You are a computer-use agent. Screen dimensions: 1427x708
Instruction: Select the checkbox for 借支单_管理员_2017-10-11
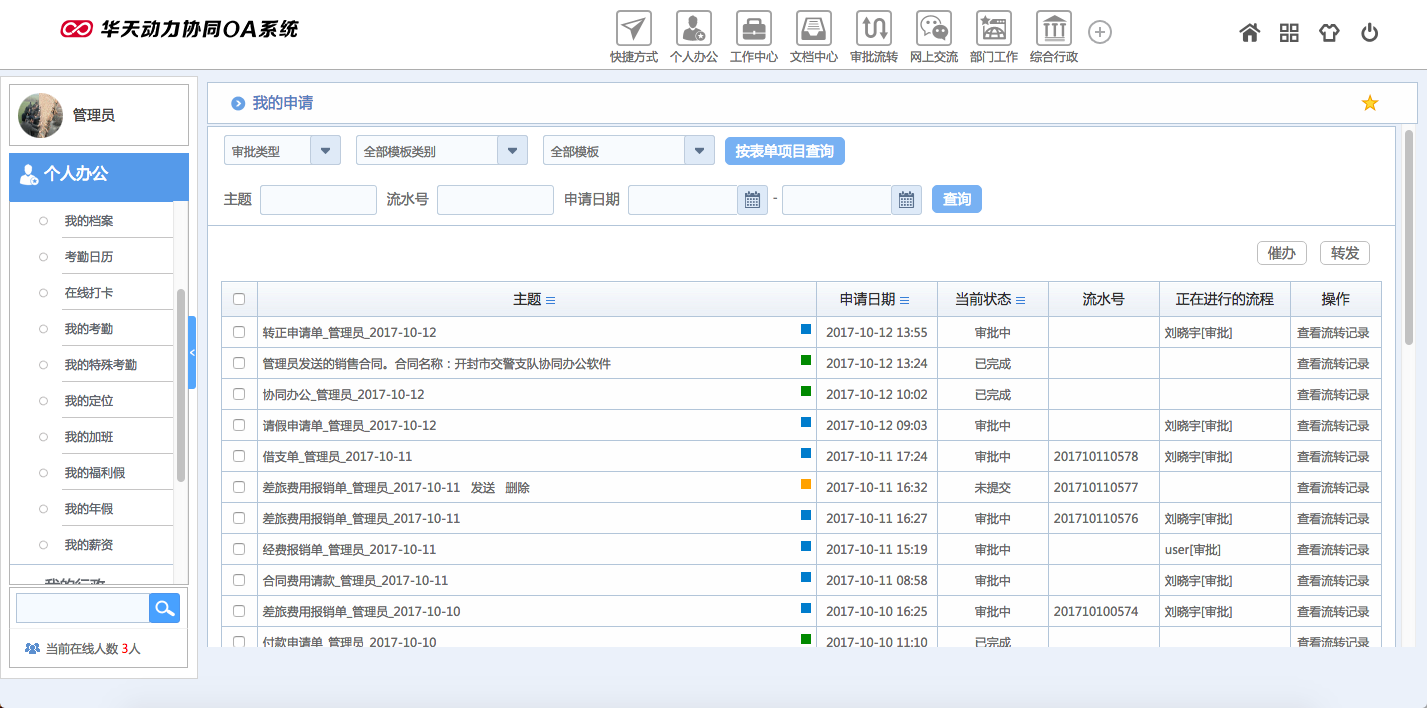tap(237, 456)
